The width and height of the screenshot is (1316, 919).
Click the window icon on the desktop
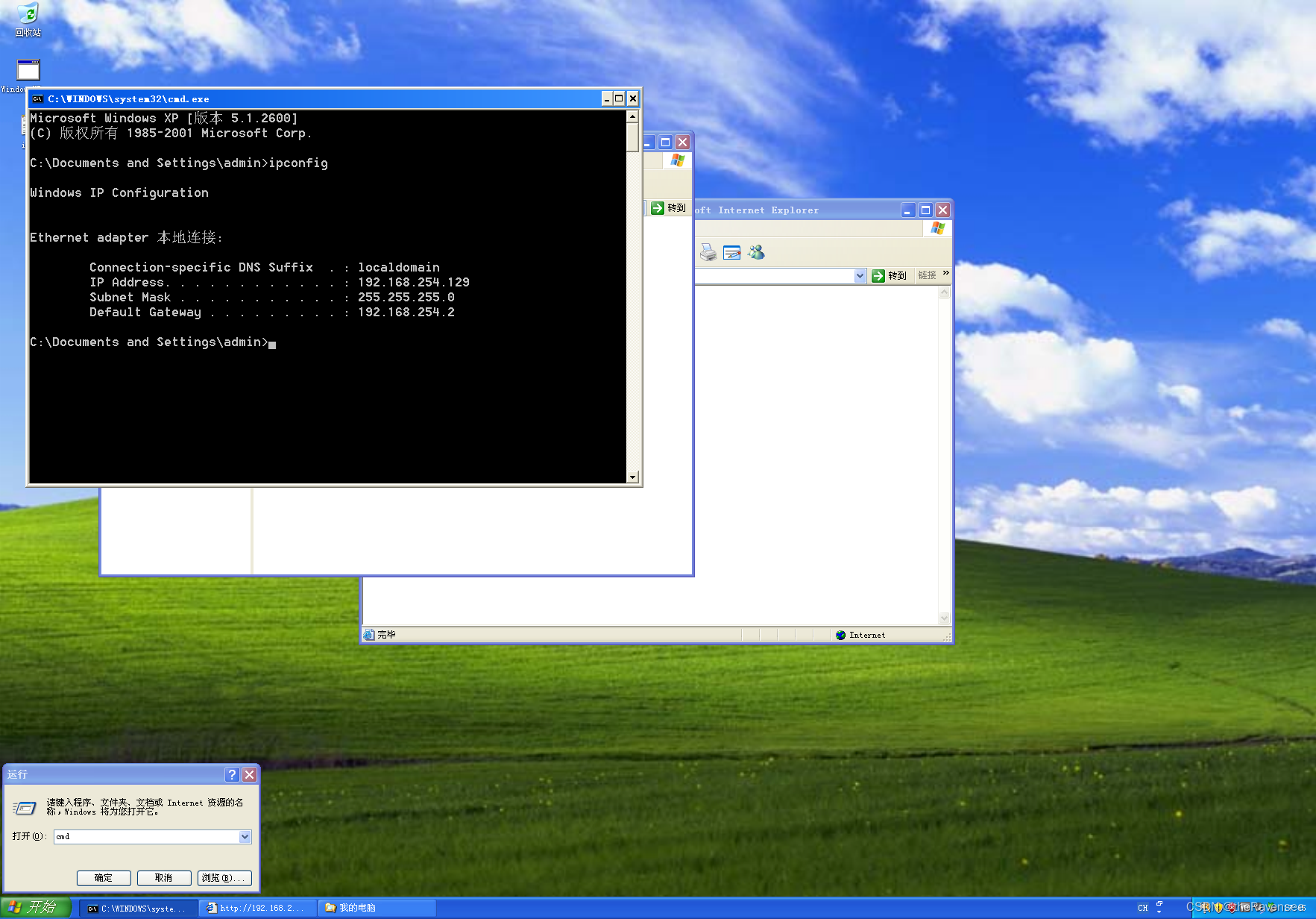(x=28, y=71)
